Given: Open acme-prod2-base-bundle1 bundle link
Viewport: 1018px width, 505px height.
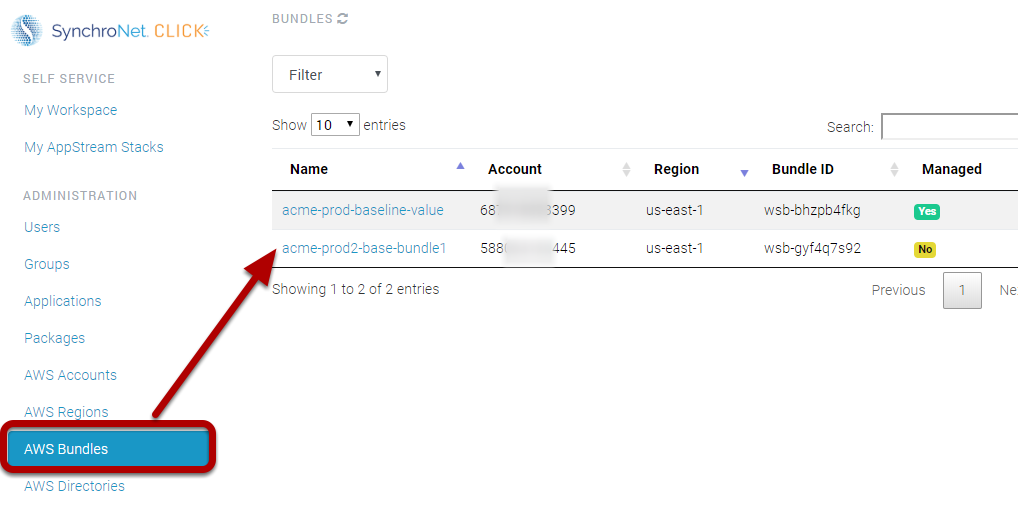Looking at the screenshot, I should tap(364, 248).
